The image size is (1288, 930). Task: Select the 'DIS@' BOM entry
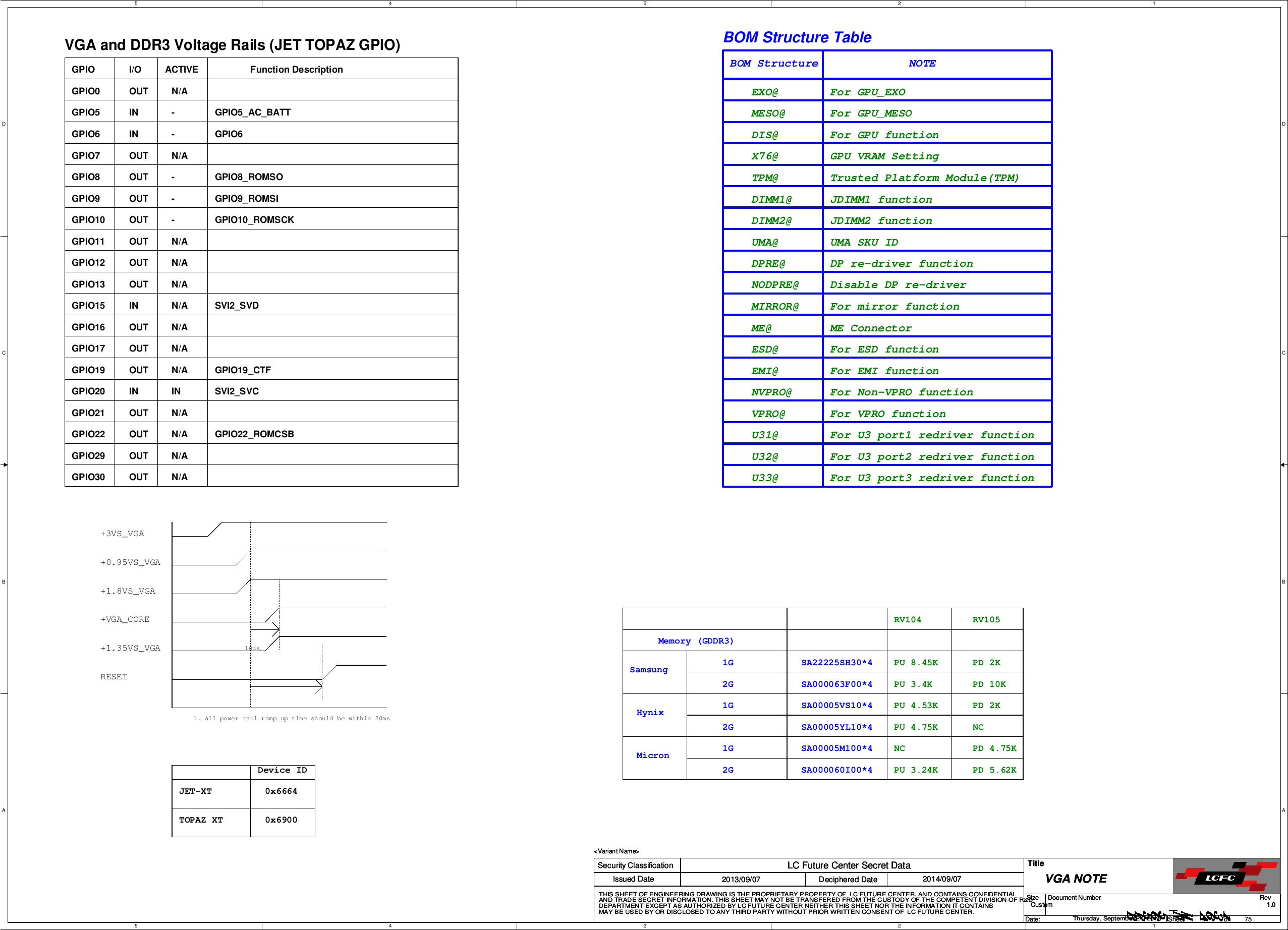[x=764, y=135]
